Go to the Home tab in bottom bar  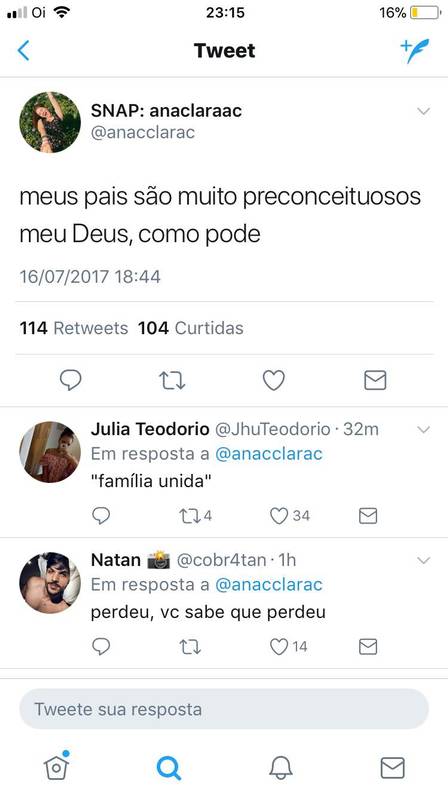pos(56,766)
